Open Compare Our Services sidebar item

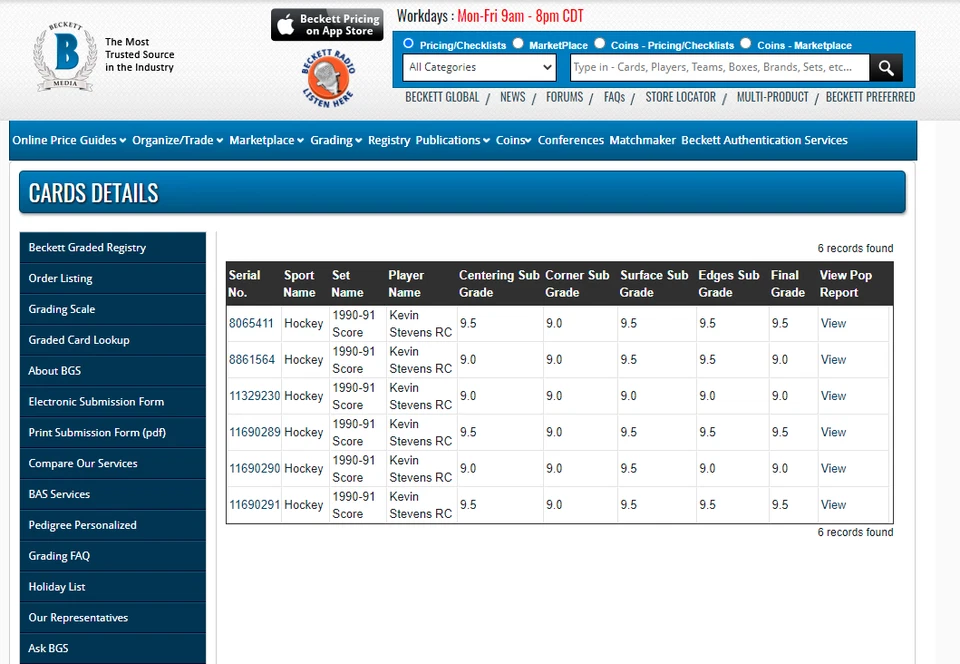[x=113, y=463]
